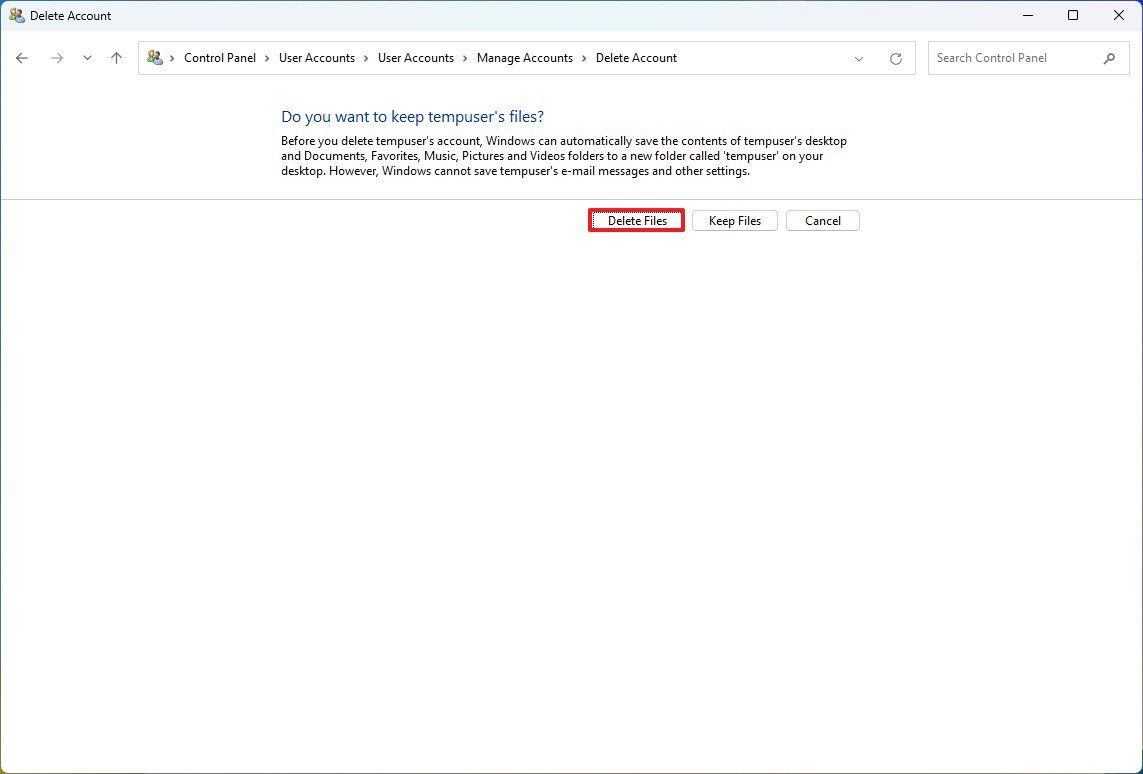Return to Manage Accounts via breadcrumb

525,58
